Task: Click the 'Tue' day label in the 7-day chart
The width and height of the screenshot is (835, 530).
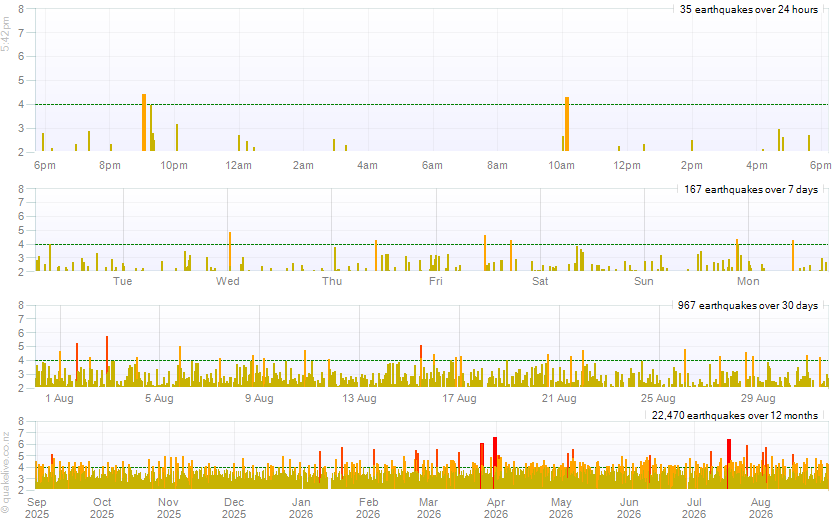Action: (x=122, y=281)
